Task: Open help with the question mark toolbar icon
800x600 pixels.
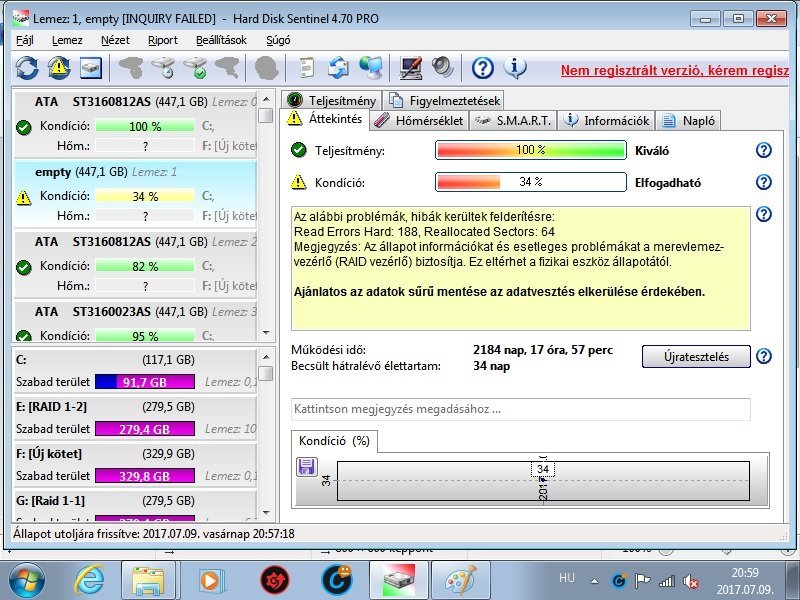Action: (x=483, y=68)
